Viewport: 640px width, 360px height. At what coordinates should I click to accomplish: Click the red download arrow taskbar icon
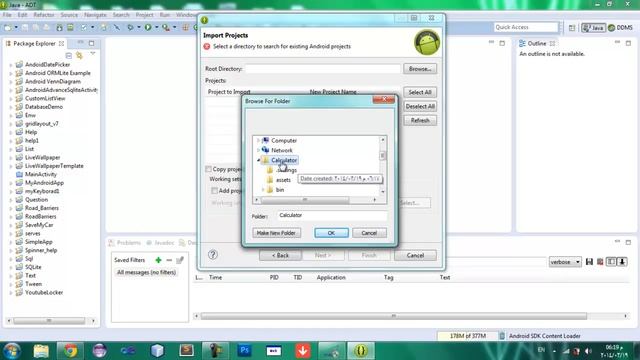point(303,351)
